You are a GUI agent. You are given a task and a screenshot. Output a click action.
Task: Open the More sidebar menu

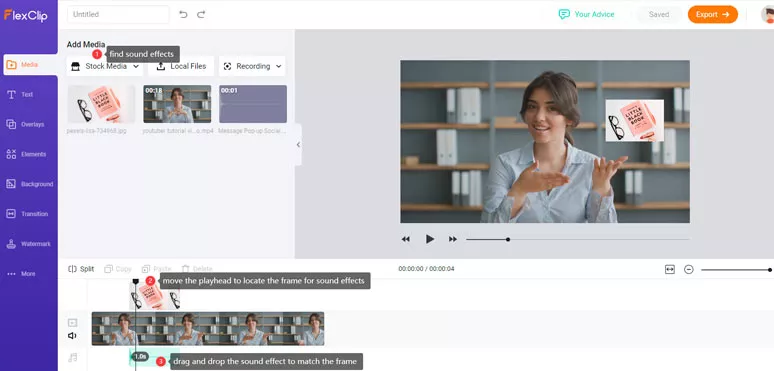coord(22,274)
